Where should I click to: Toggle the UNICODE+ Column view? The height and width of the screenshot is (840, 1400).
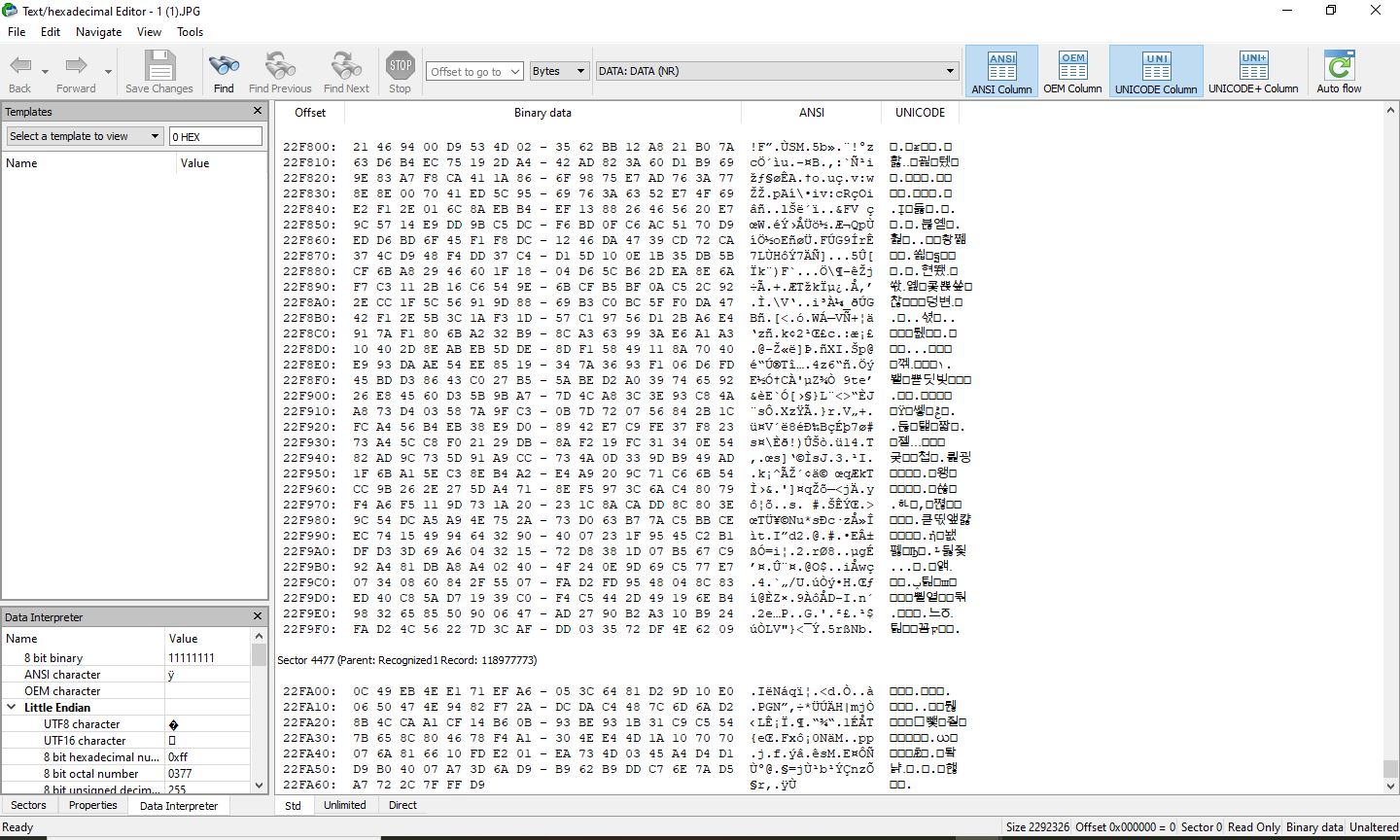point(1253,72)
